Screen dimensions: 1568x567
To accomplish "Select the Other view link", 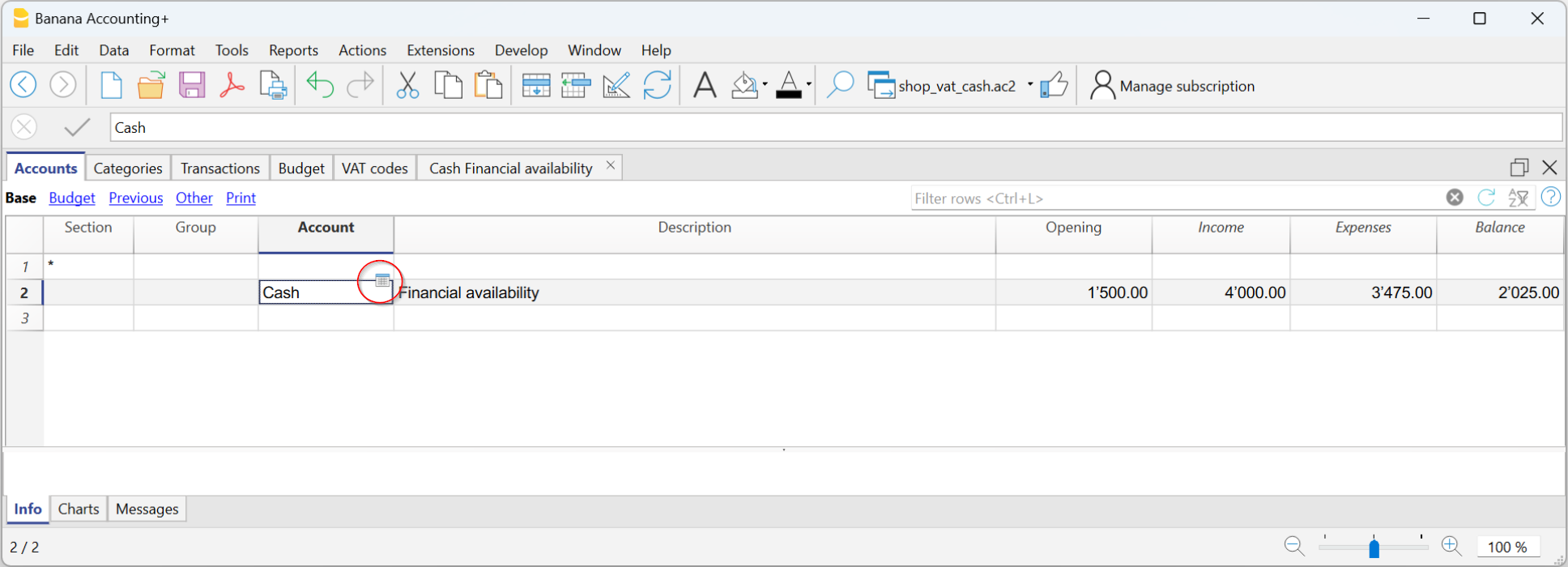I will 194,198.
